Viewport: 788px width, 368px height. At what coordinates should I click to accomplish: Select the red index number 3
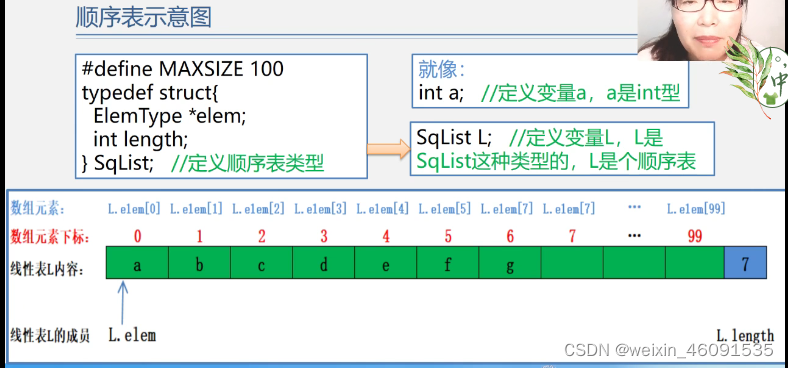tap(324, 236)
